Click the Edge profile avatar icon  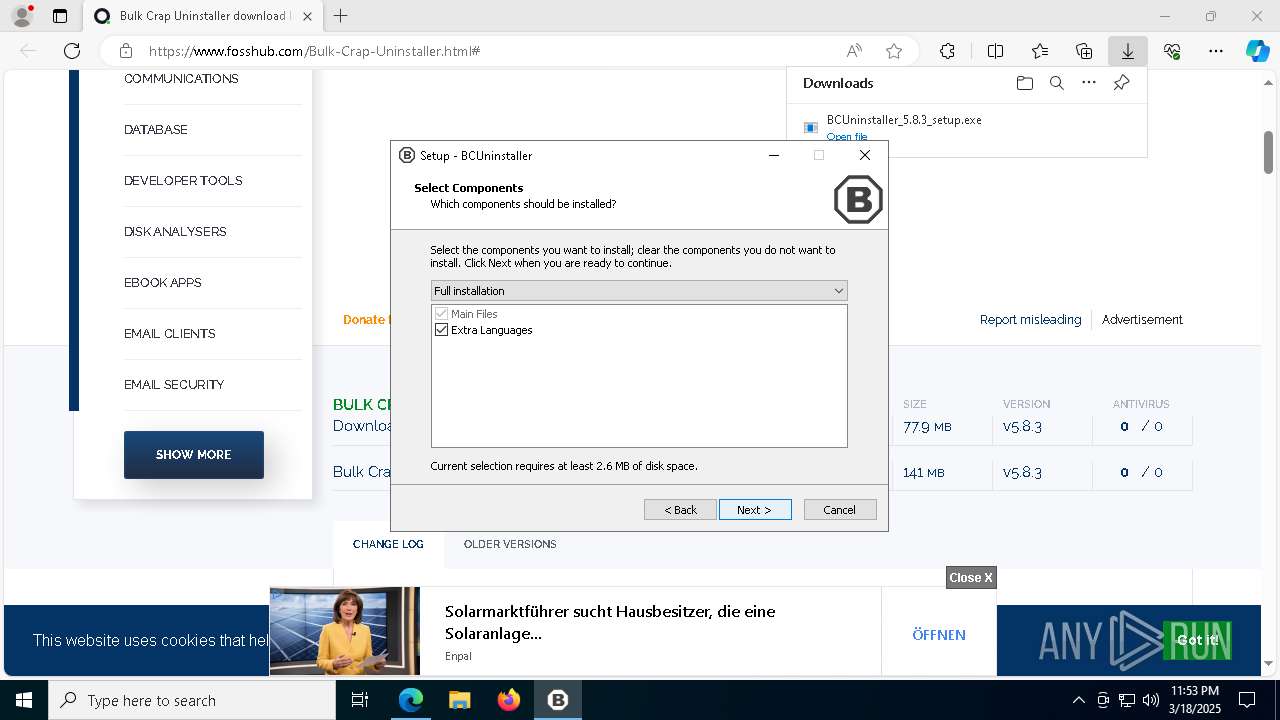point(22,16)
